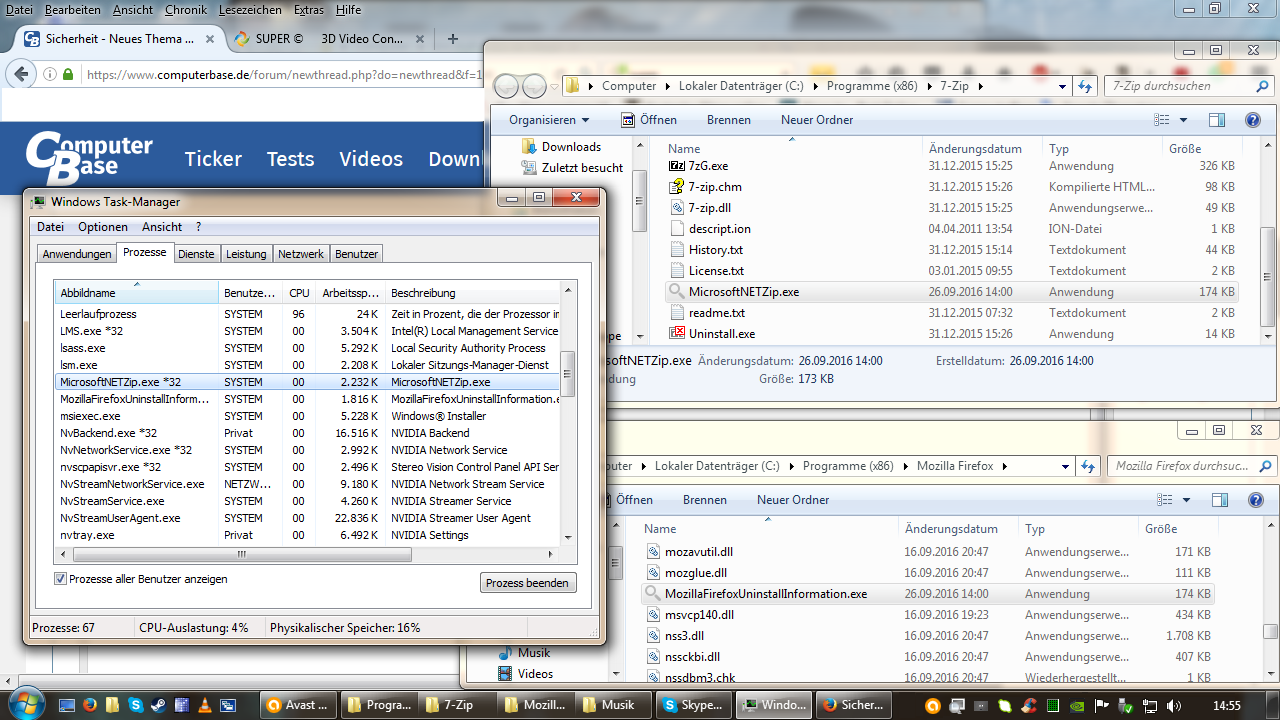Click the mozglue.dll file icon

click(x=653, y=573)
